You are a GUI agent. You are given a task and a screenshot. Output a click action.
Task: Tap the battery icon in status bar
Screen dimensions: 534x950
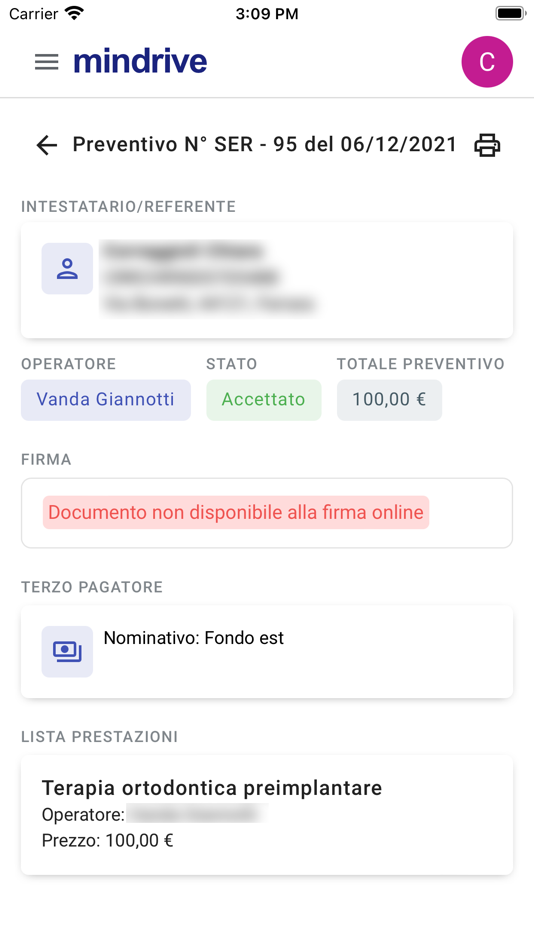tap(510, 13)
